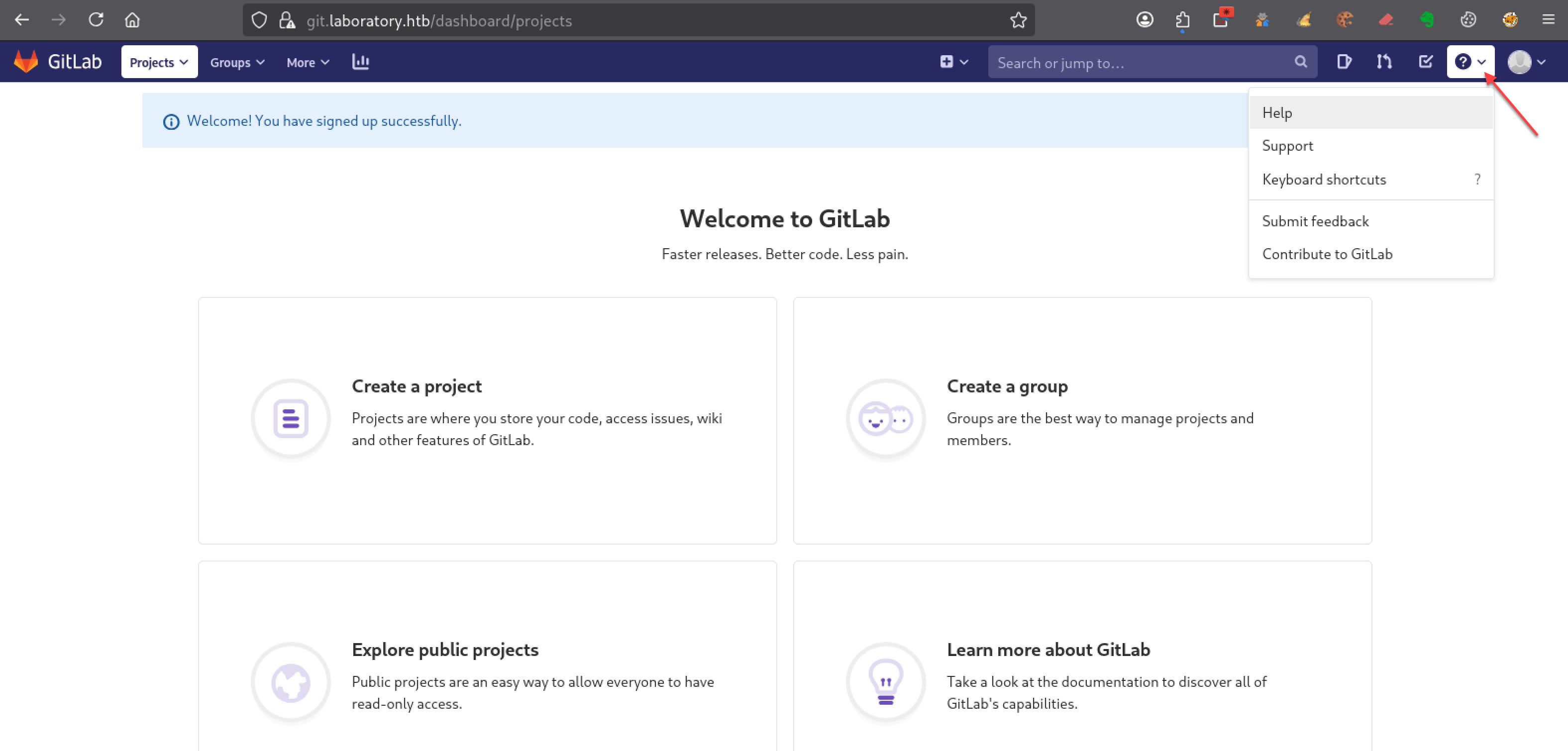
Task: Click the info icon in welcome alert
Action: click(171, 122)
